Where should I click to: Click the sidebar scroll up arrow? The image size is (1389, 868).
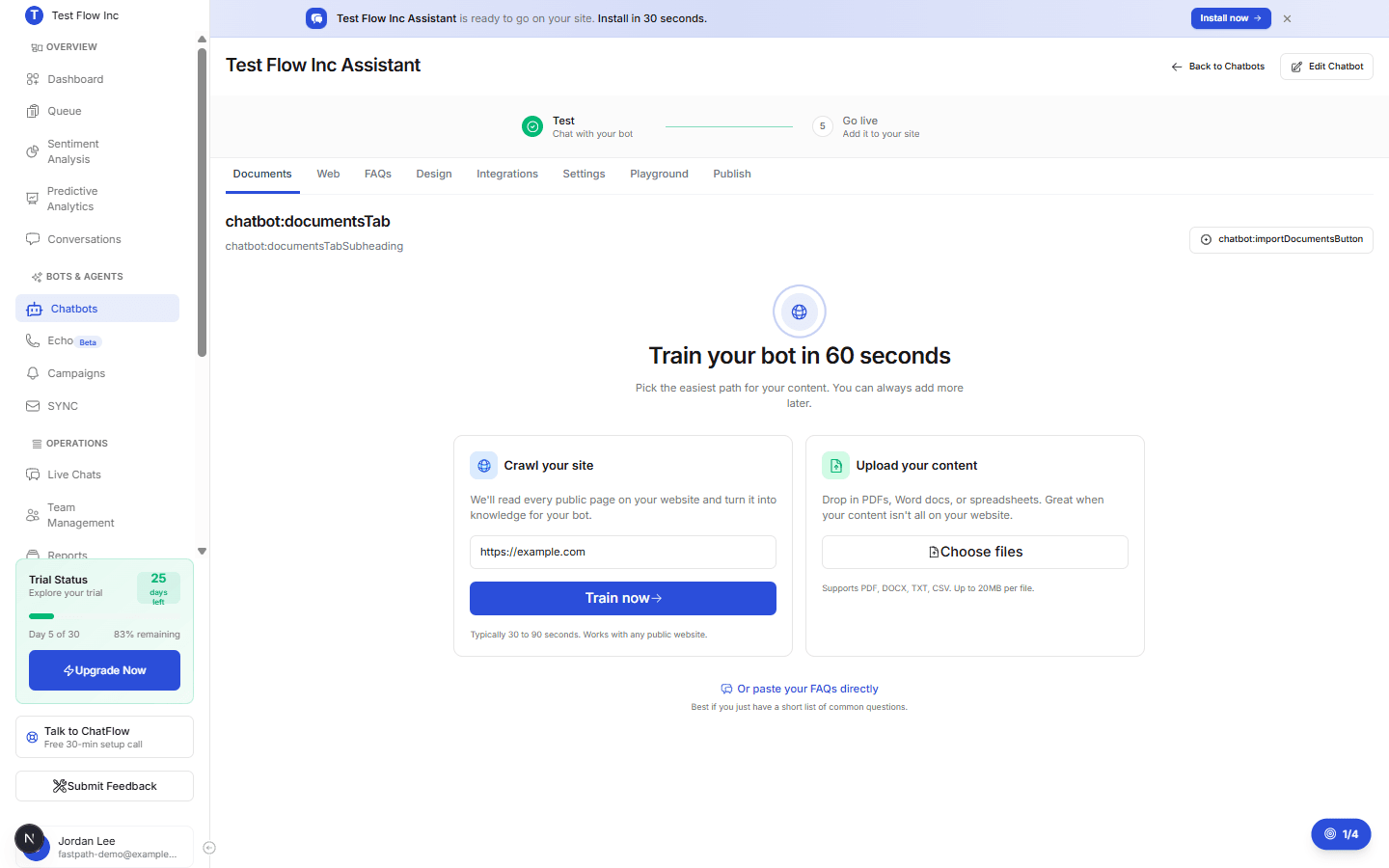pyautogui.click(x=202, y=40)
